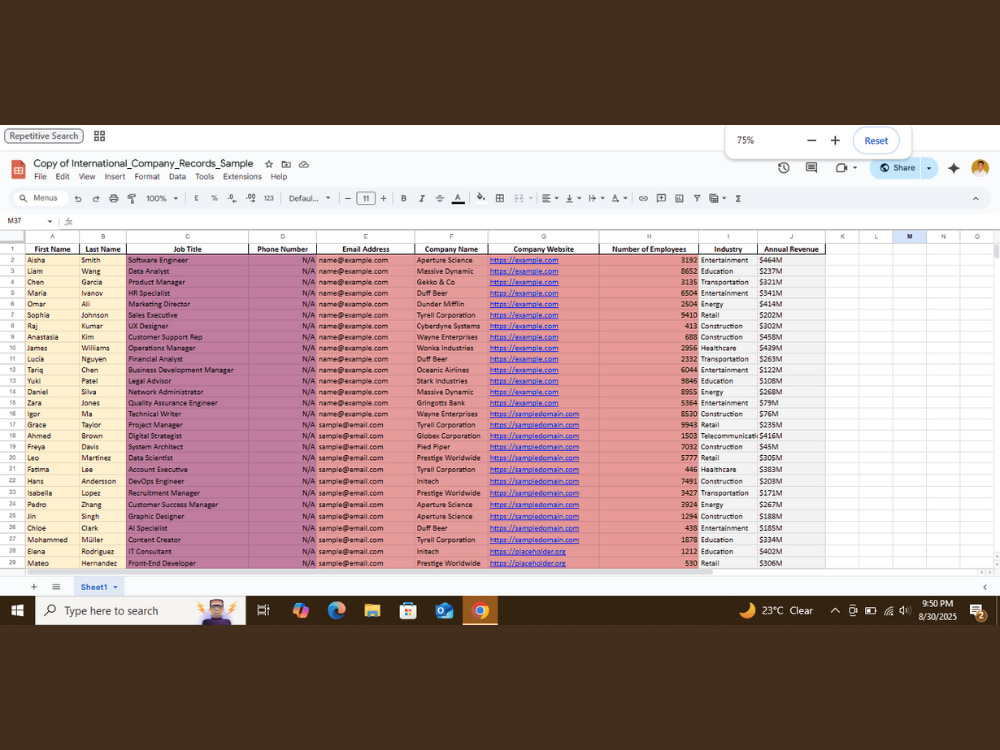This screenshot has width=1000, height=750.
Task: Open the View menu
Action: pos(87,177)
